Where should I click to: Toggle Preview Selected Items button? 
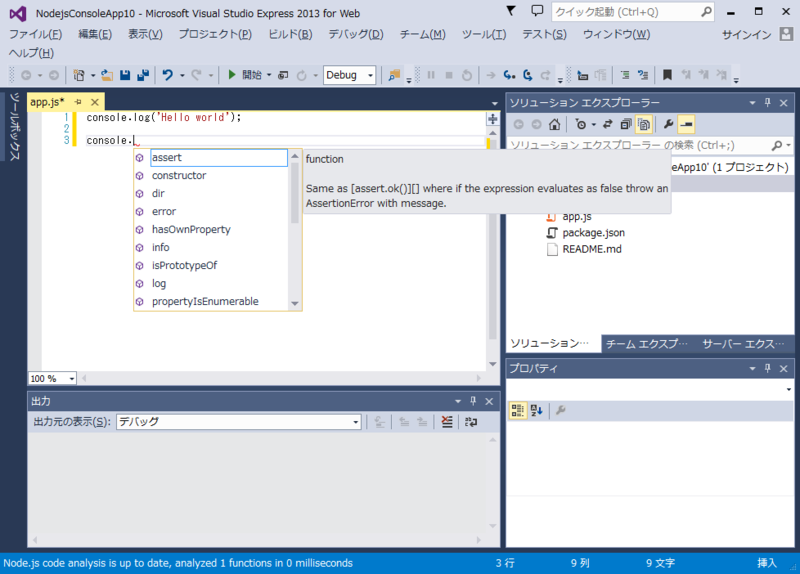click(687, 124)
